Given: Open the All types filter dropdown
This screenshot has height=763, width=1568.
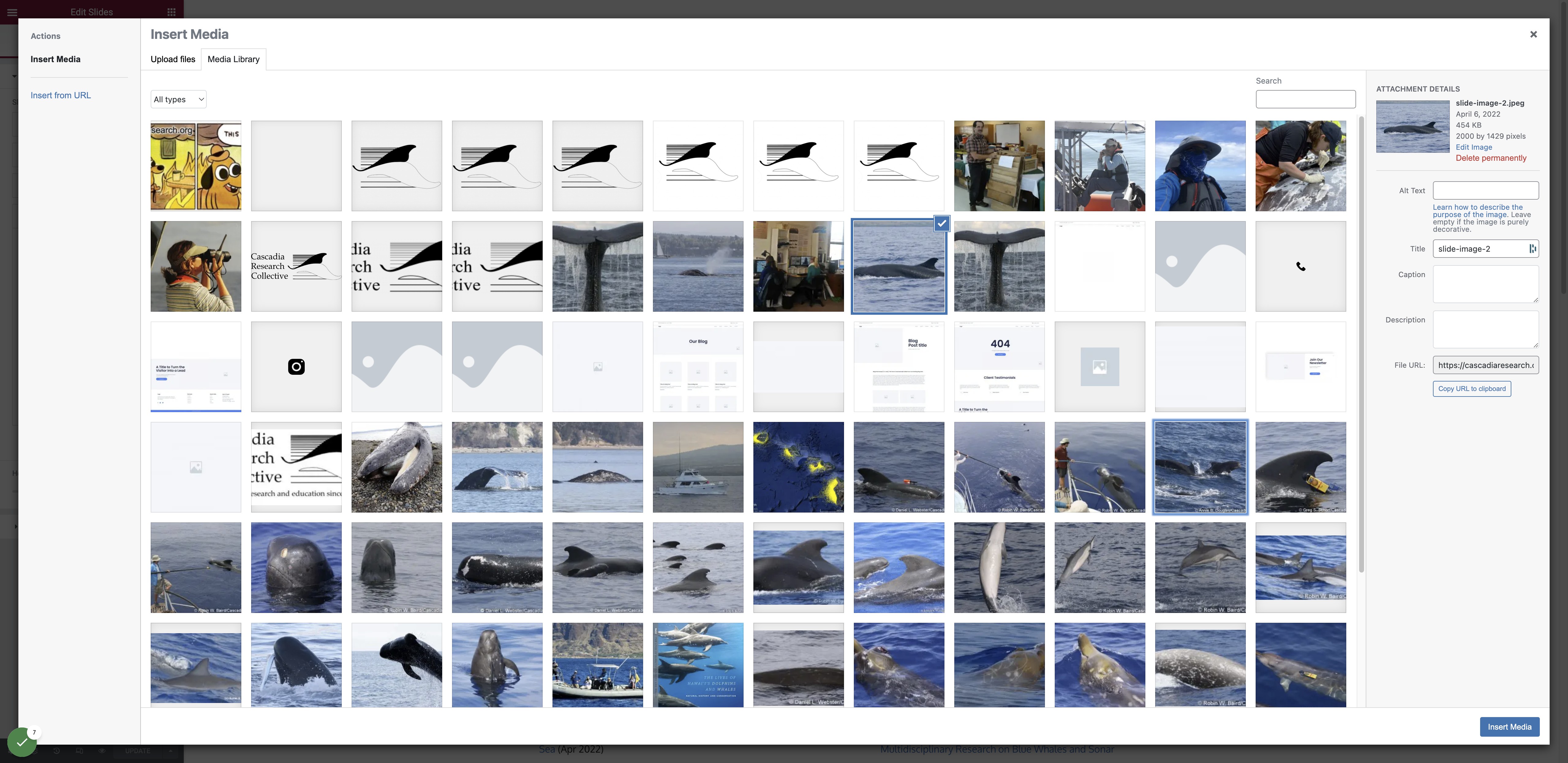Looking at the screenshot, I should tap(178, 99).
